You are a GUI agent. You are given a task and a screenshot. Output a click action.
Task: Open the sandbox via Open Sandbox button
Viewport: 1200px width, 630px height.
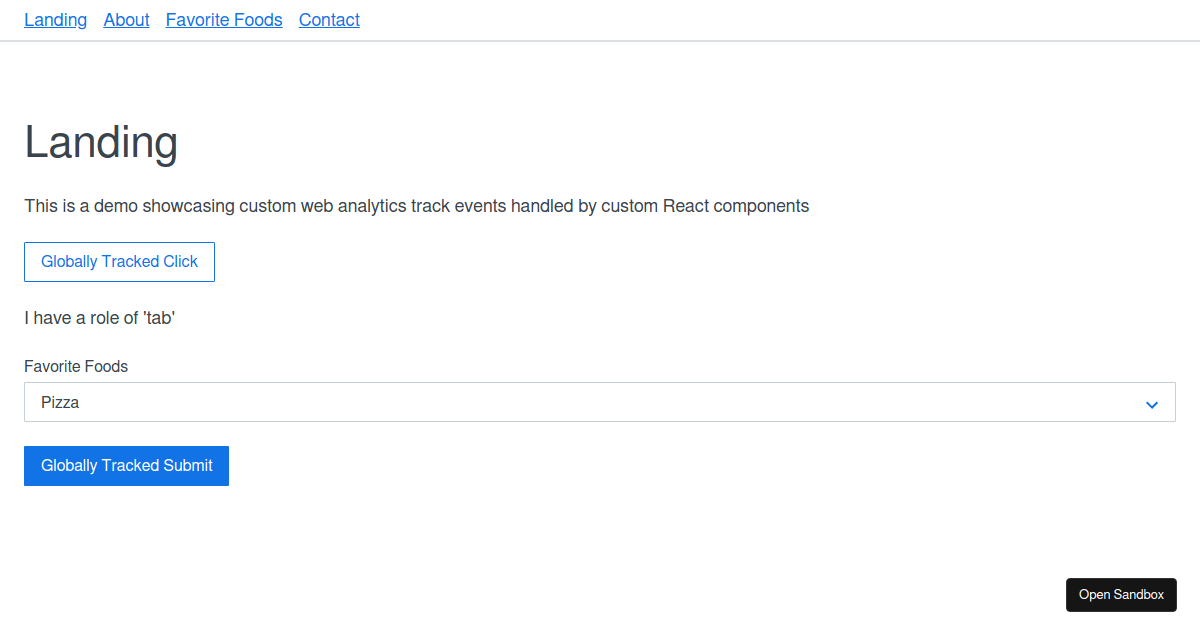click(1121, 594)
